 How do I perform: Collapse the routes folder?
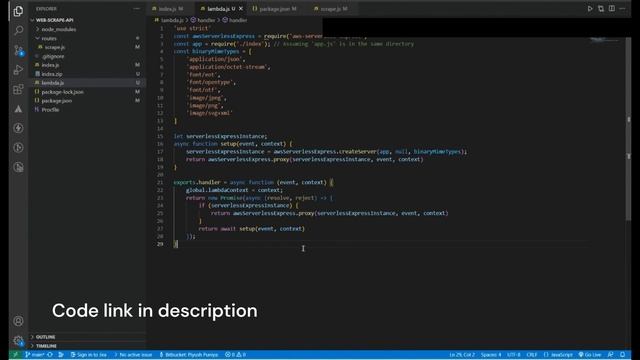click(x=49, y=38)
